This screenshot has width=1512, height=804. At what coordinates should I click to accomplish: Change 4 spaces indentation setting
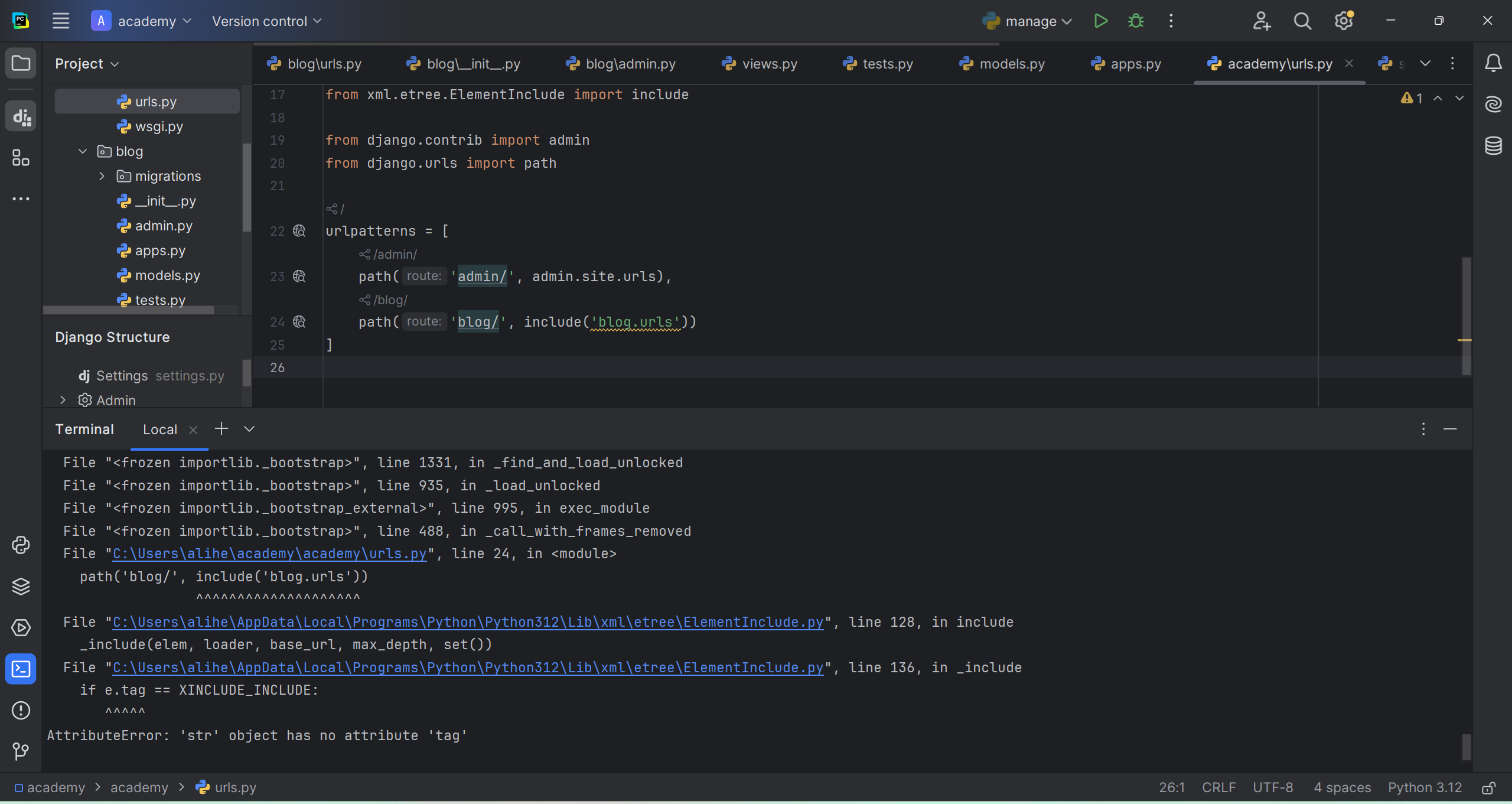pyautogui.click(x=1342, y=788)
